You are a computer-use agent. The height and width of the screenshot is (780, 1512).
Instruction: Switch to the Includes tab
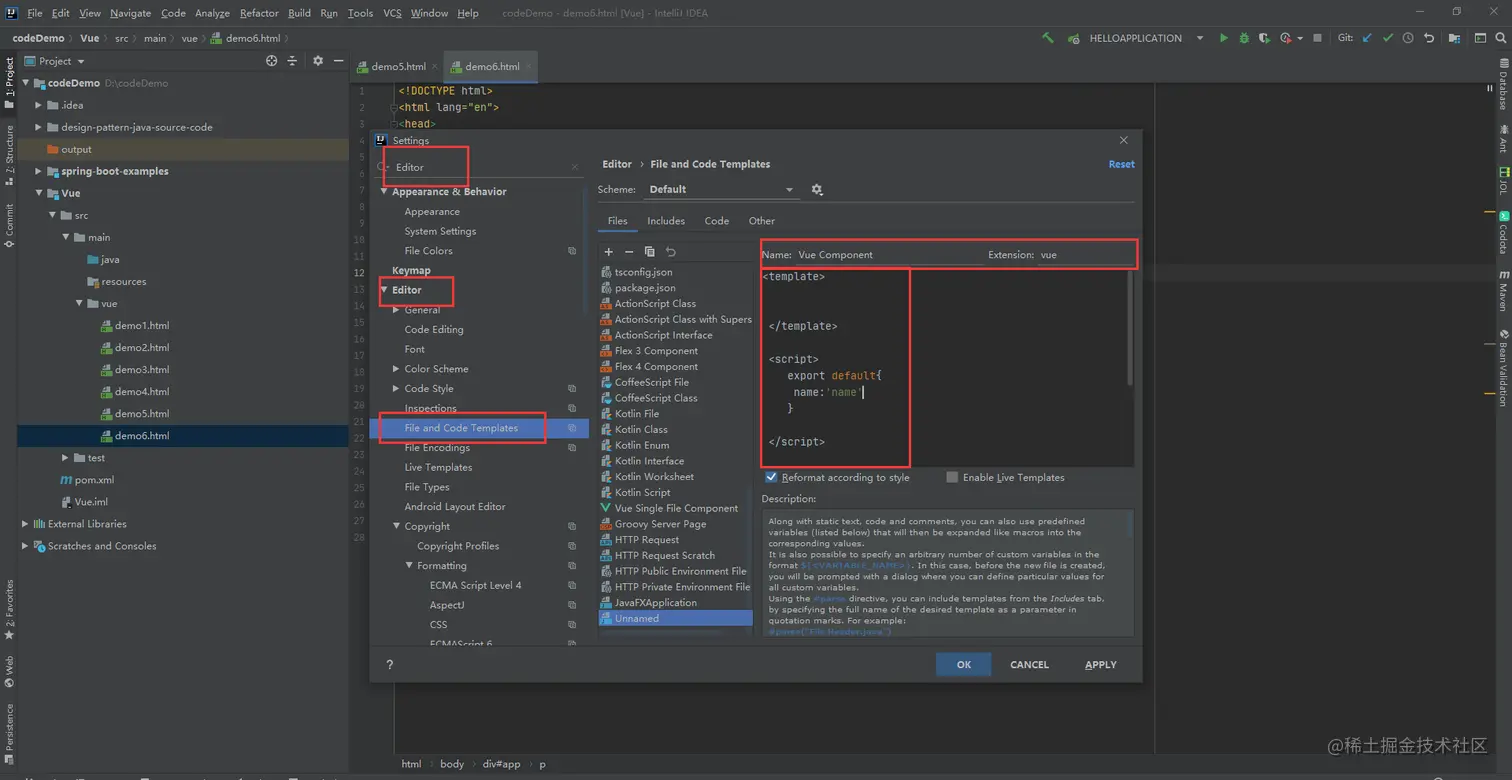point(665,221)
